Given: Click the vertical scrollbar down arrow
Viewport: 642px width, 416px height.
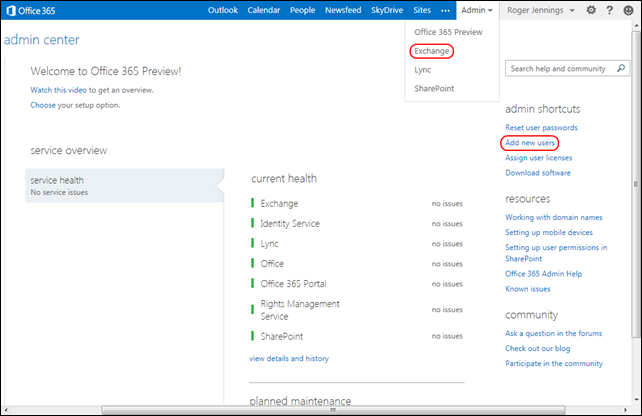Looking at the screenshot, I should click(x=636, y=400).
